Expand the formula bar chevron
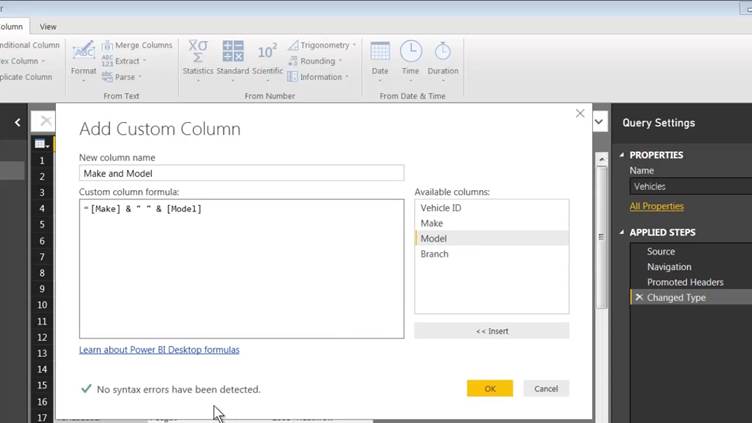 click(x=599, y=122)
